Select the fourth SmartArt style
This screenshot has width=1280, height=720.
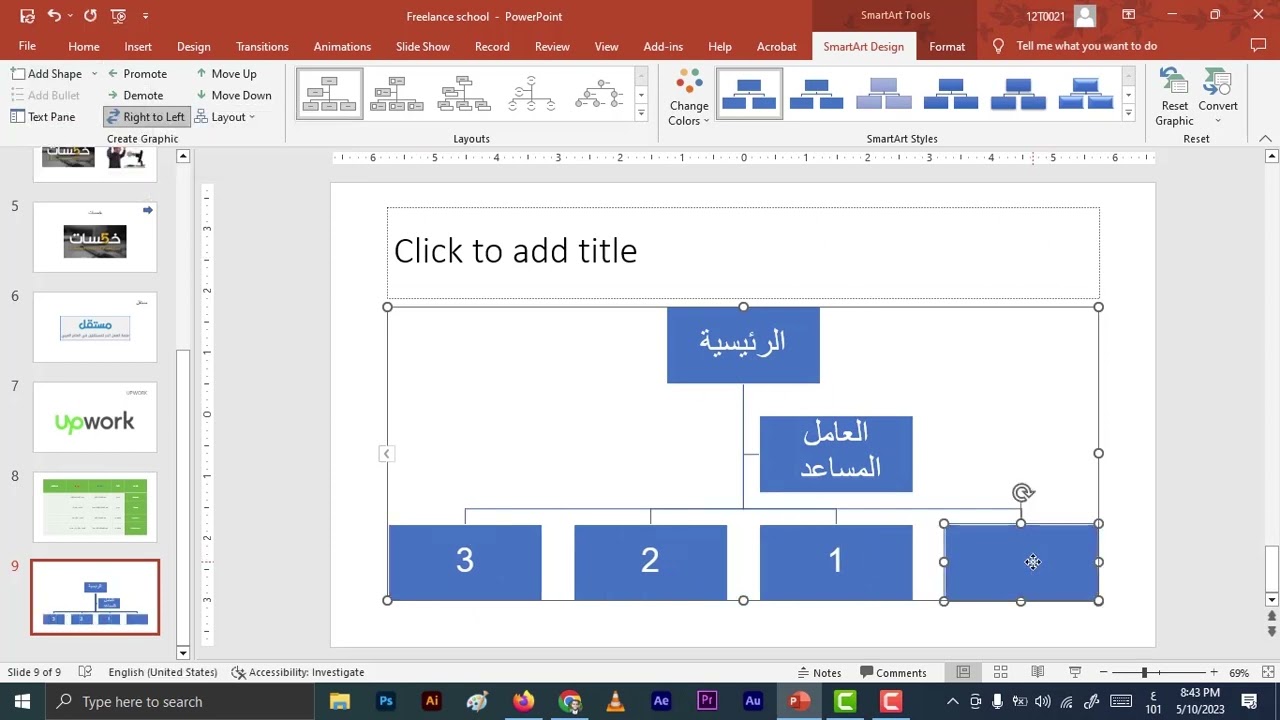pos(950,94)
